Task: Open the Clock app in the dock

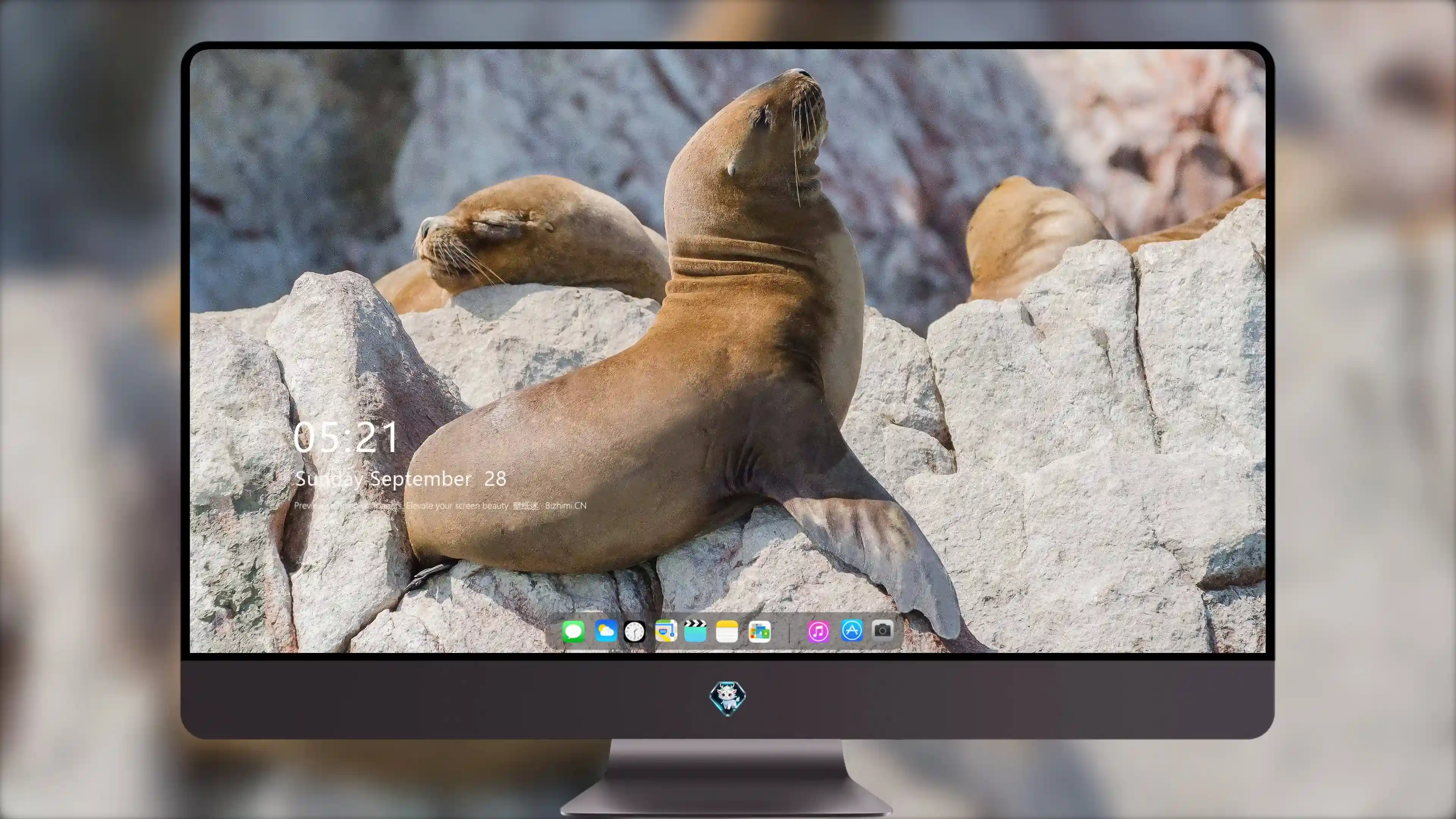Action: 634,631
